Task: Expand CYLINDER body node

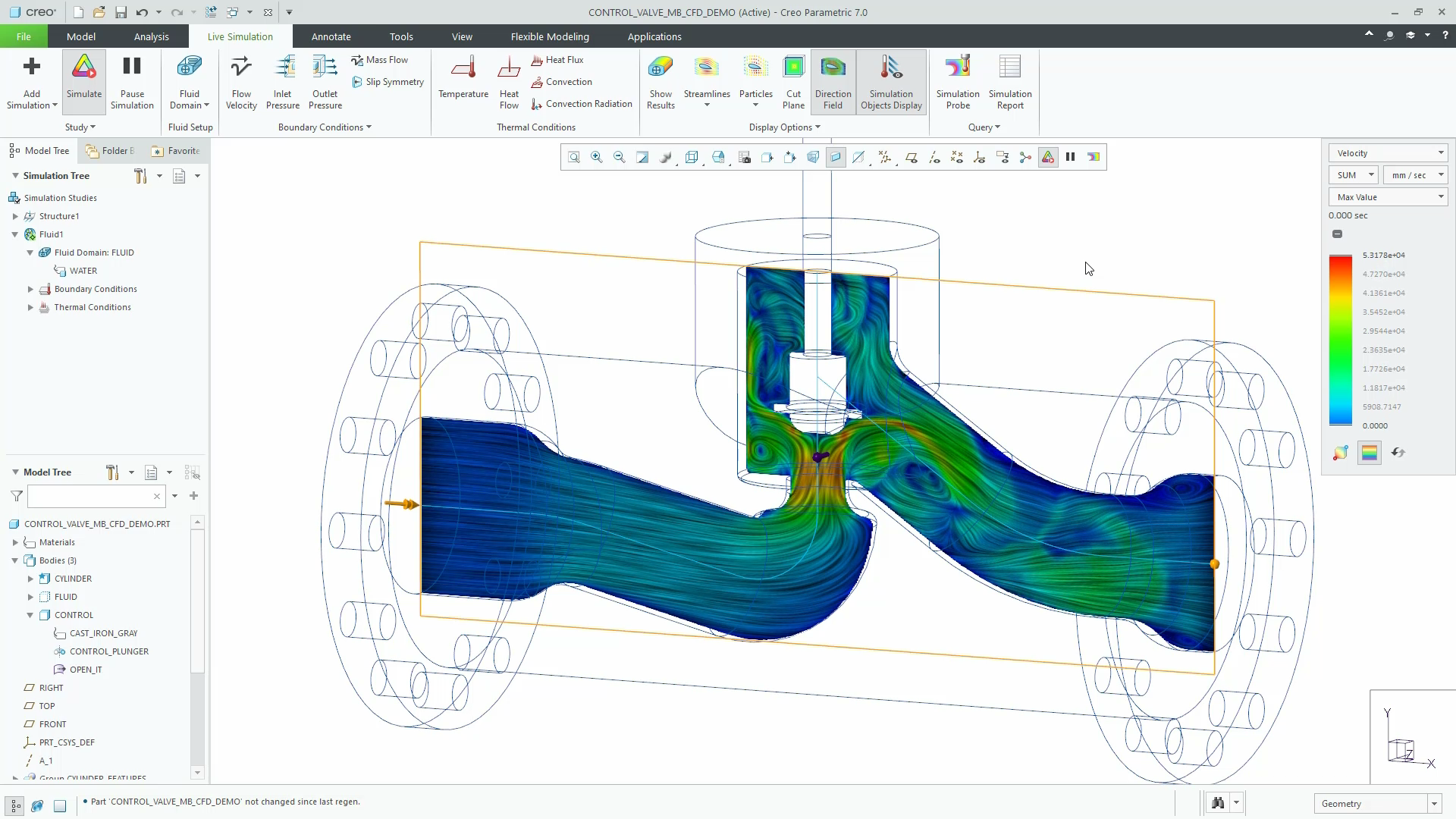Action: [30, 579]
